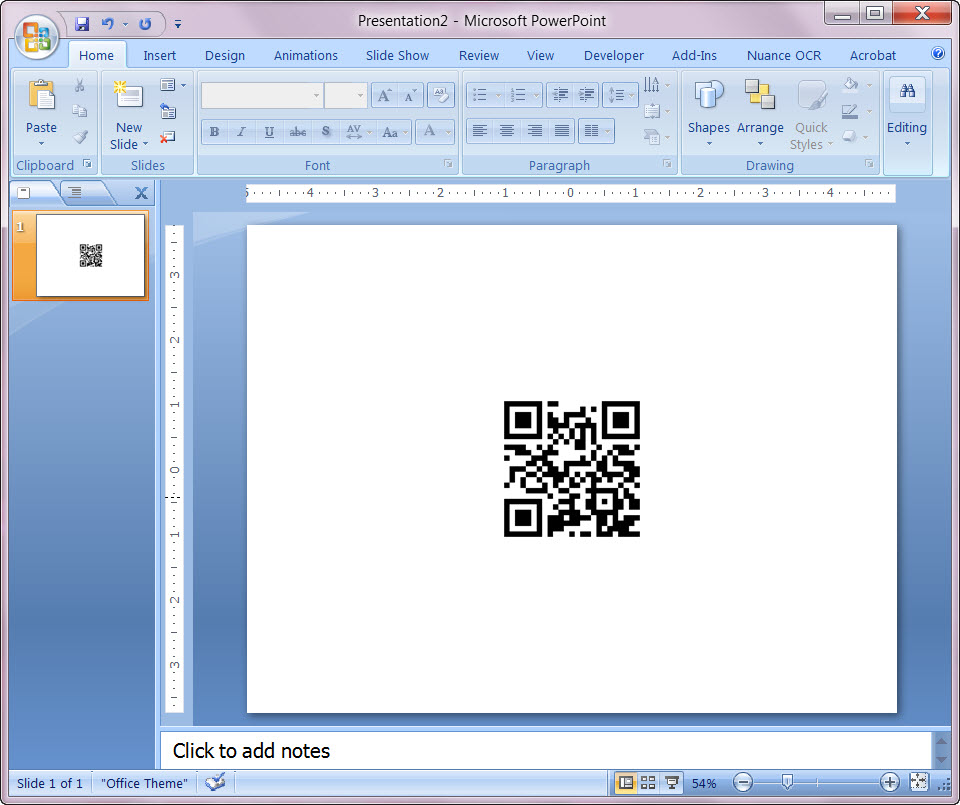Open the Animations ribbon tab
This screenshot has width=960, height=805.
click(305, 55)
